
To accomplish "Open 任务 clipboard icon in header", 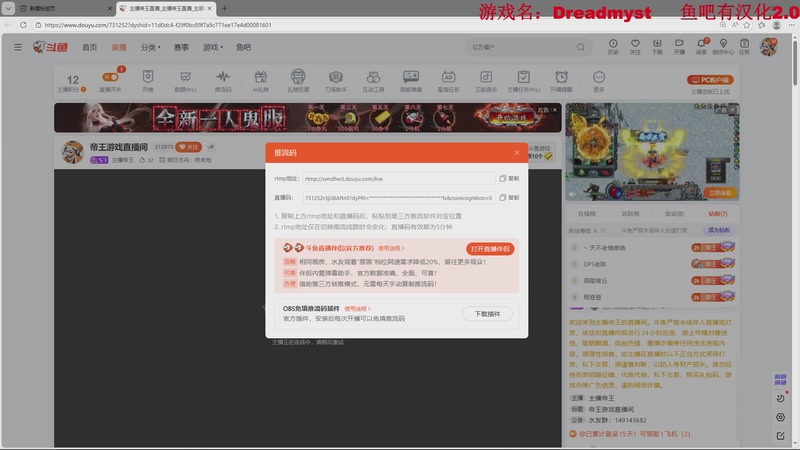I will click(x=744, y=46).
